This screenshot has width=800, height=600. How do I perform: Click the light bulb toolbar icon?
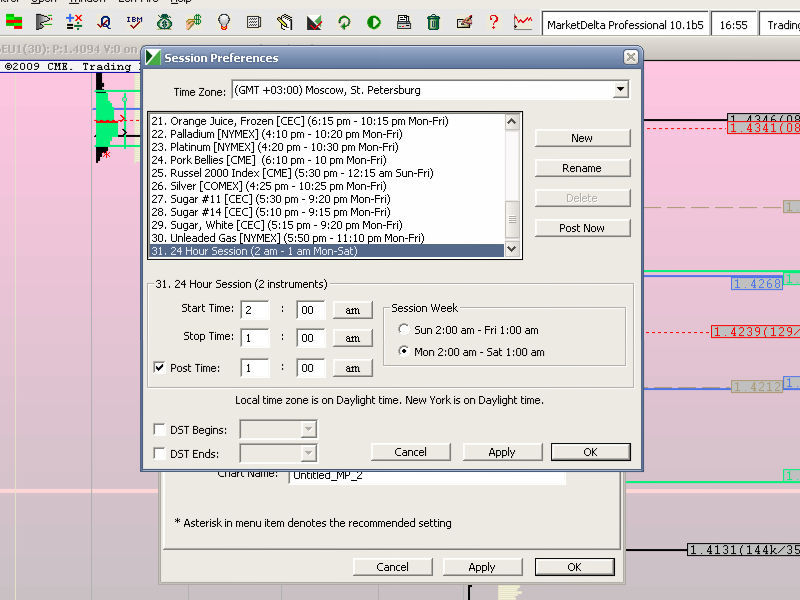click(x=224, y=21)
